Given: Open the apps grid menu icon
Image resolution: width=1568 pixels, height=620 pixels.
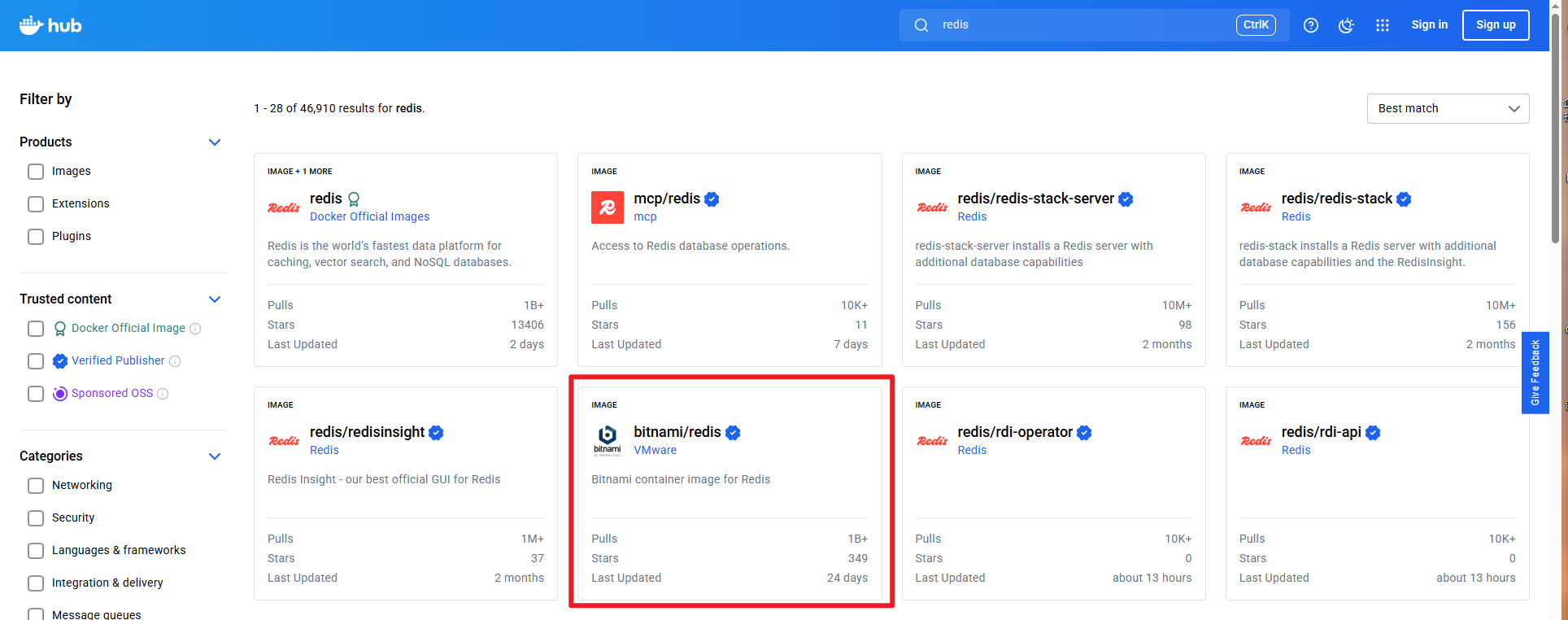Looking at the screenshot, I should [1383, 25].
